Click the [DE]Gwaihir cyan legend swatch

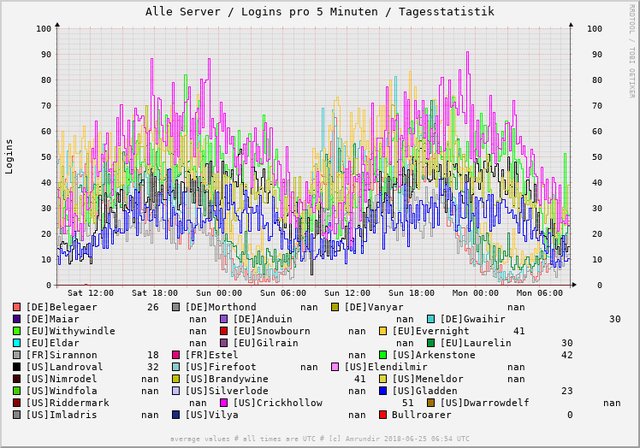pyautogui.click(x=431, y=319)
